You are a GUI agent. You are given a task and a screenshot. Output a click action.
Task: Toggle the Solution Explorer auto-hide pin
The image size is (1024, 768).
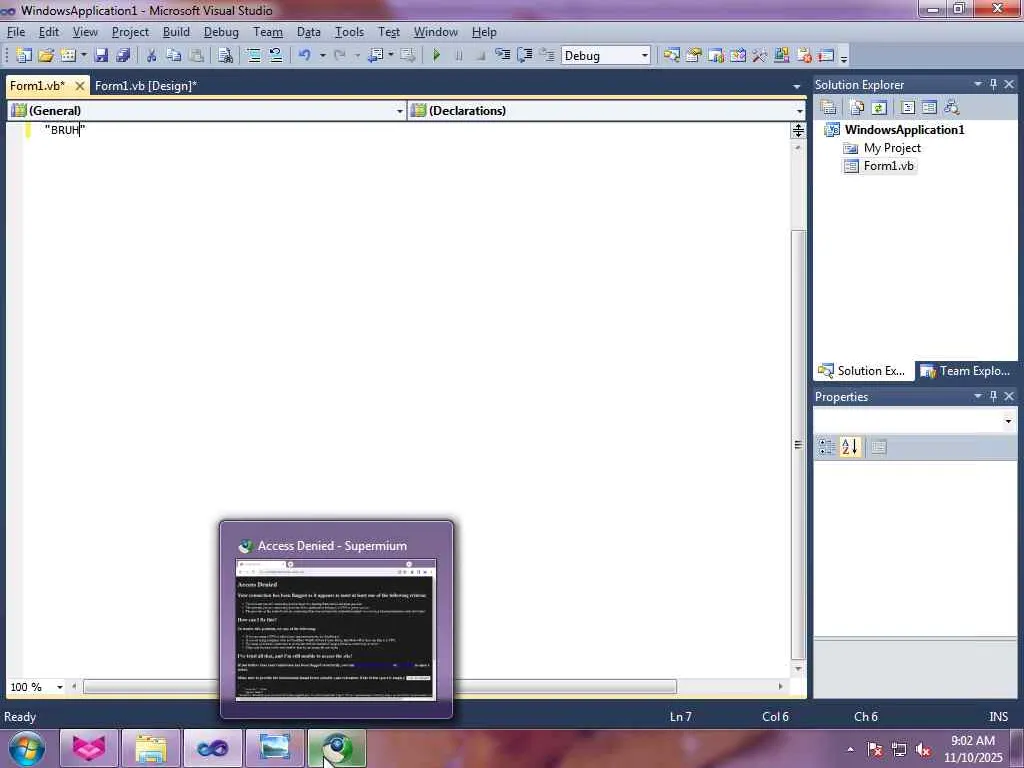pyautogui.click(x=993, y=84)
